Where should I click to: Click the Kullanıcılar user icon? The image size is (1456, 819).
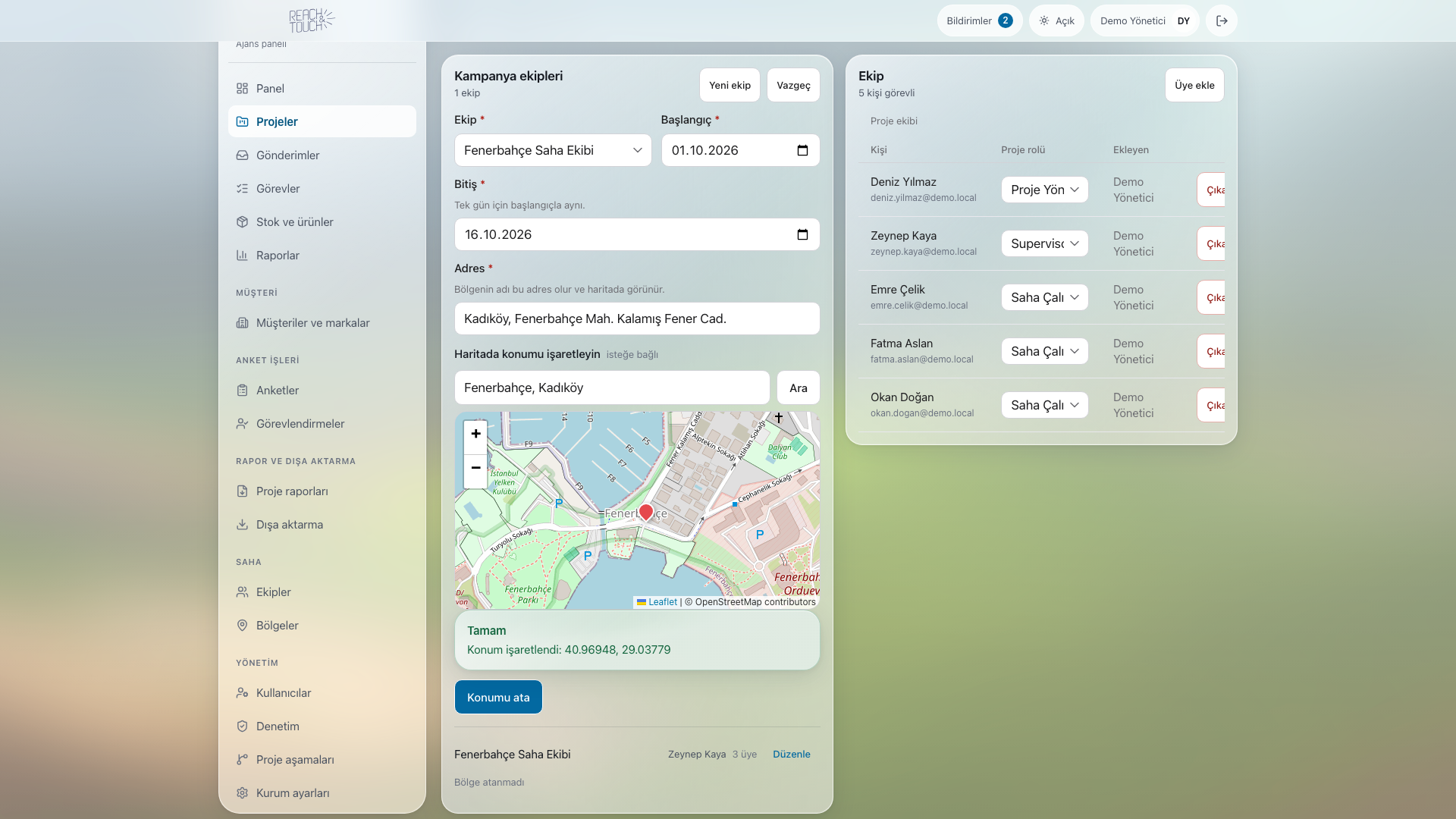[242, 692]
